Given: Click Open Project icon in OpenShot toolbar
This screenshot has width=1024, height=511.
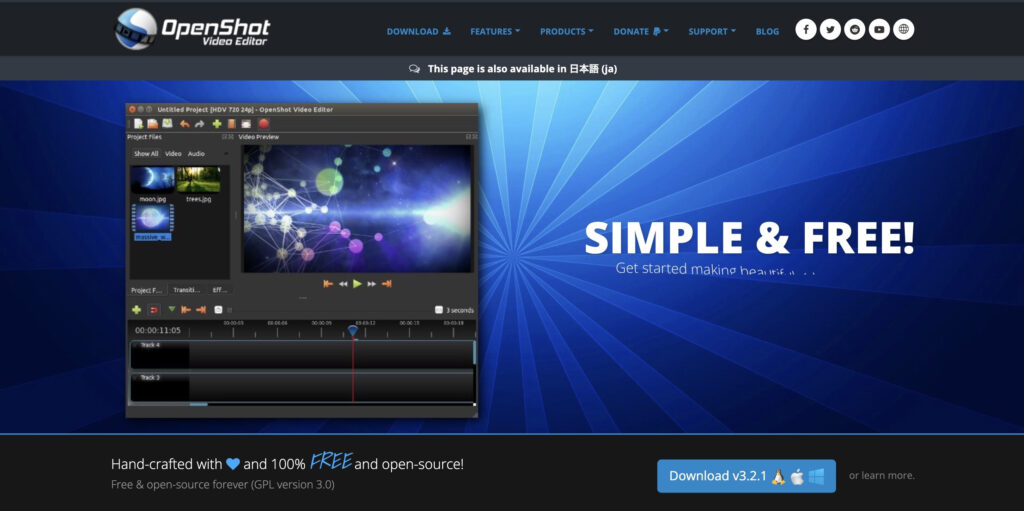Looking at the screenshot, I should 152,124.
